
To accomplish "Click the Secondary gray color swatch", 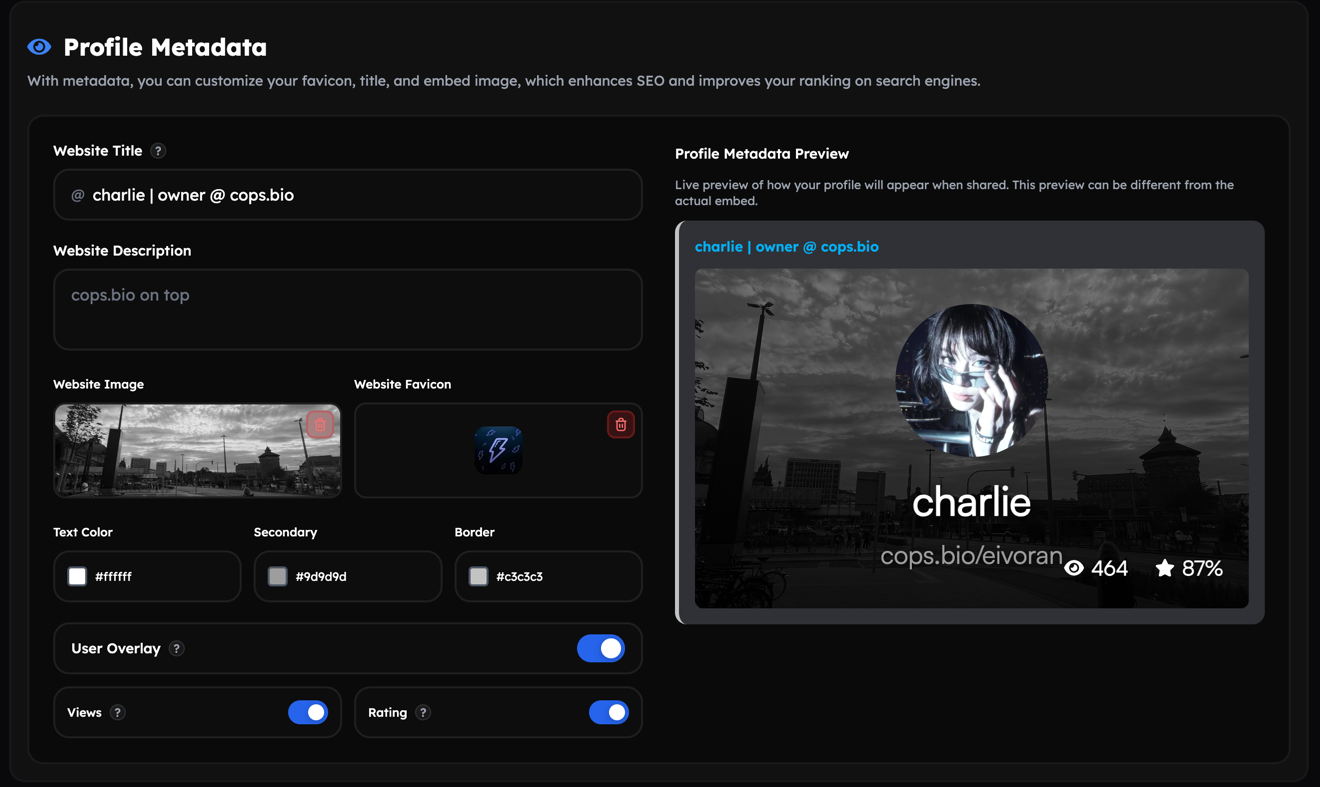I will tap(277, 576).
